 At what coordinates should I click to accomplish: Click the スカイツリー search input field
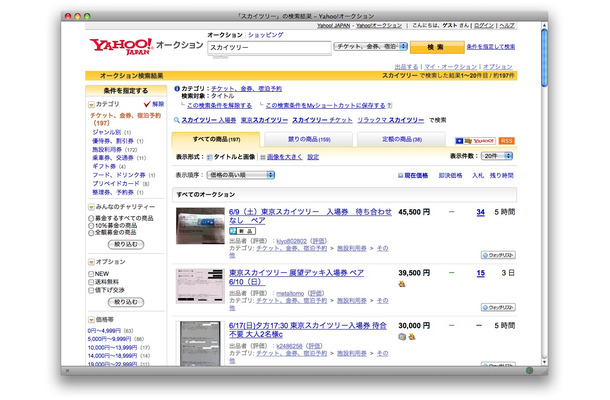click(x=269, y=47)
